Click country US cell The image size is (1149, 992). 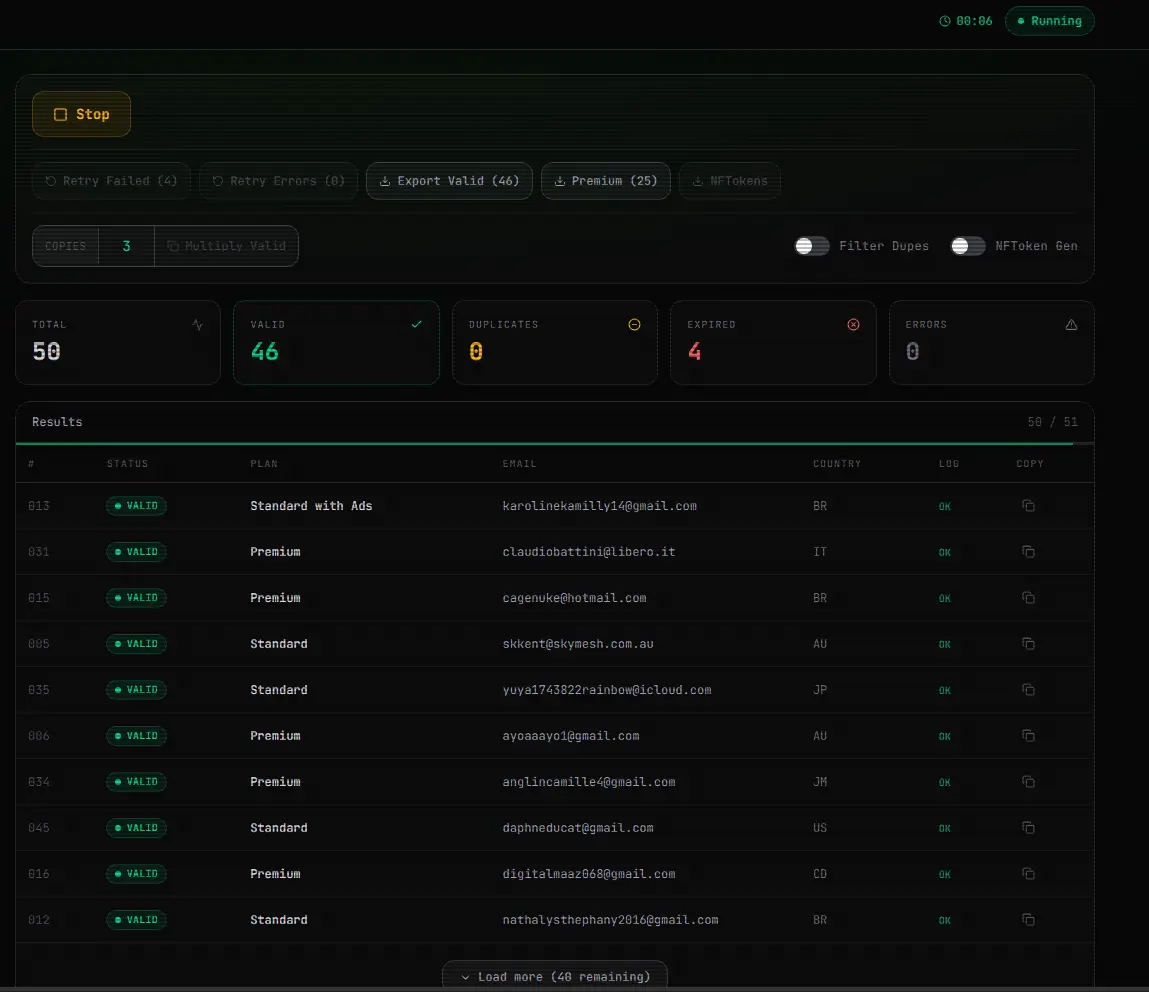click(x=820, y=828)
